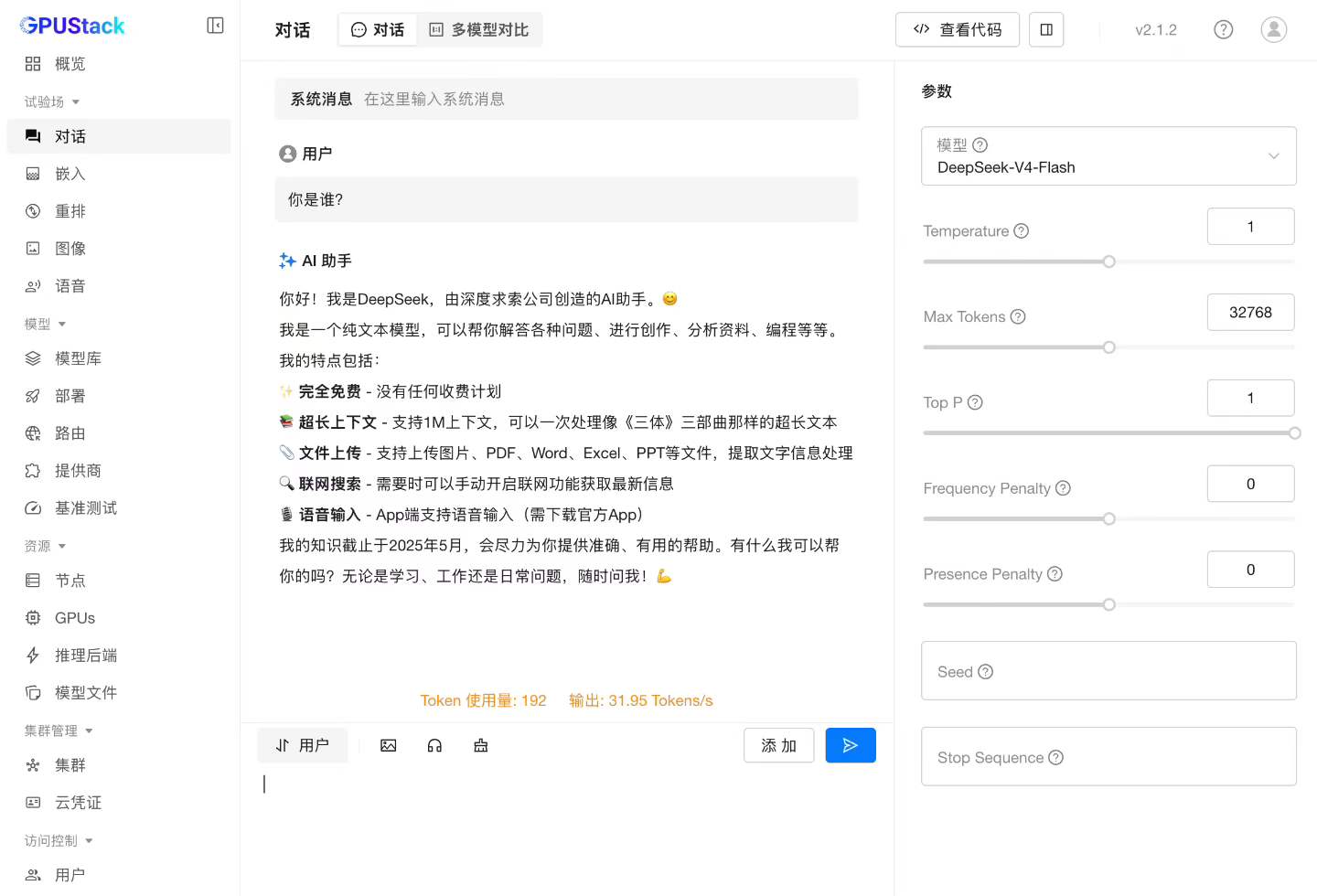Show Max Tokens help tooltip
This screenshot has height=896, width=1317.
pos(1018,316)
